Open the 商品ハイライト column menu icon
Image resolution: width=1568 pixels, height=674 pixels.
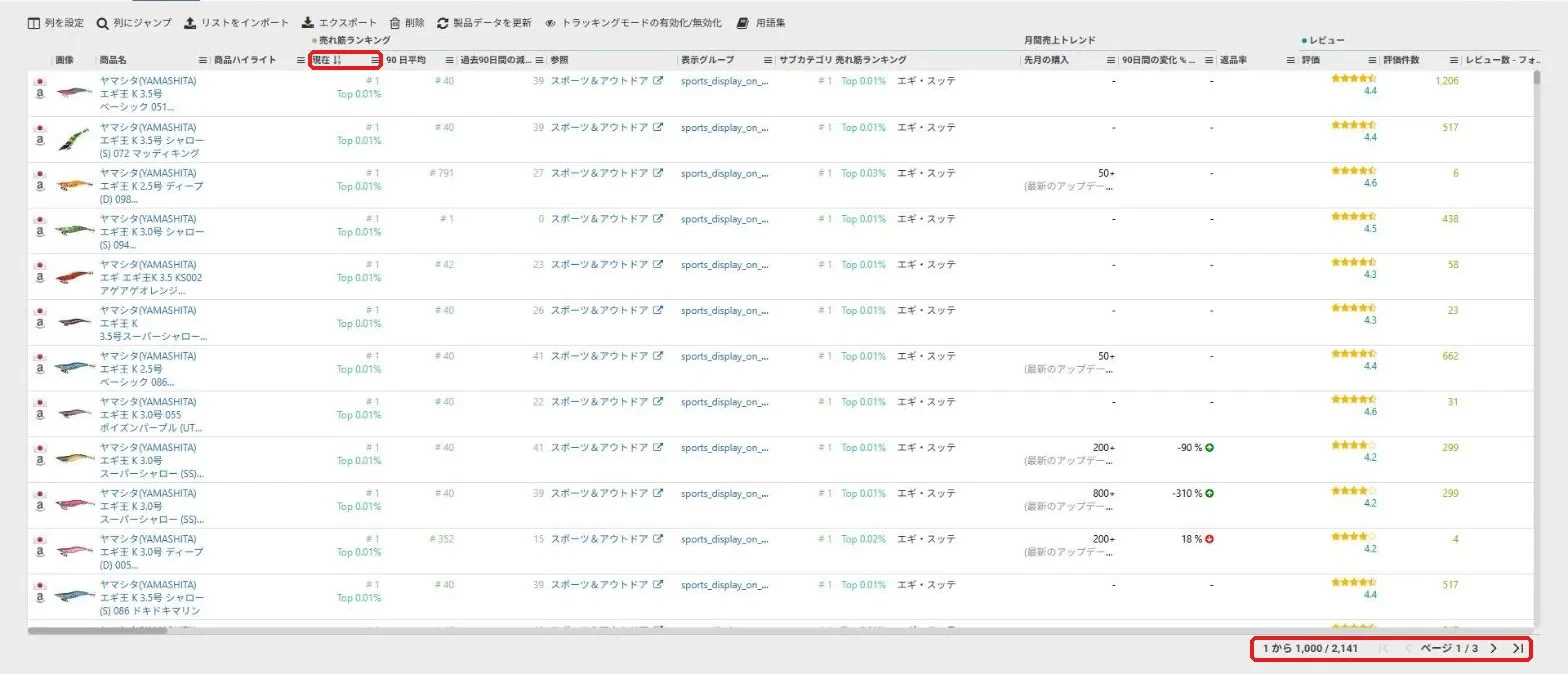pyautogui.click(x=301, y=60)
